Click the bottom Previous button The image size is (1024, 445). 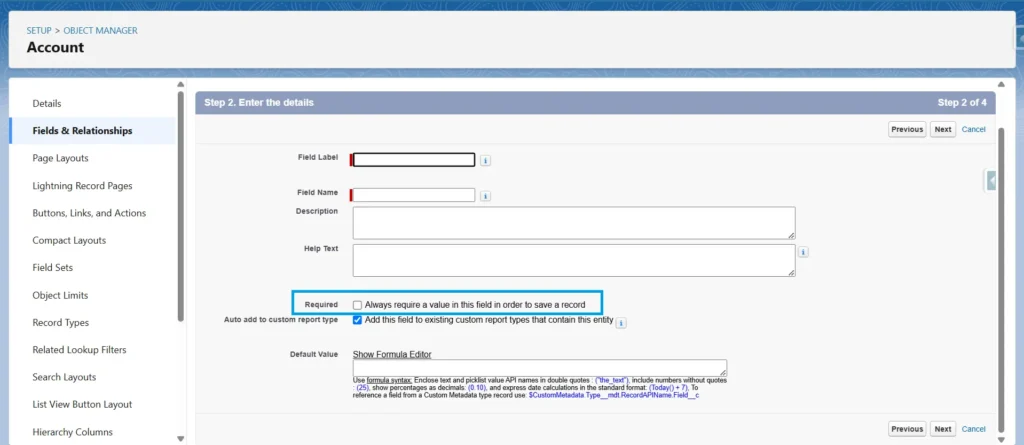click(x=906, y=429)
